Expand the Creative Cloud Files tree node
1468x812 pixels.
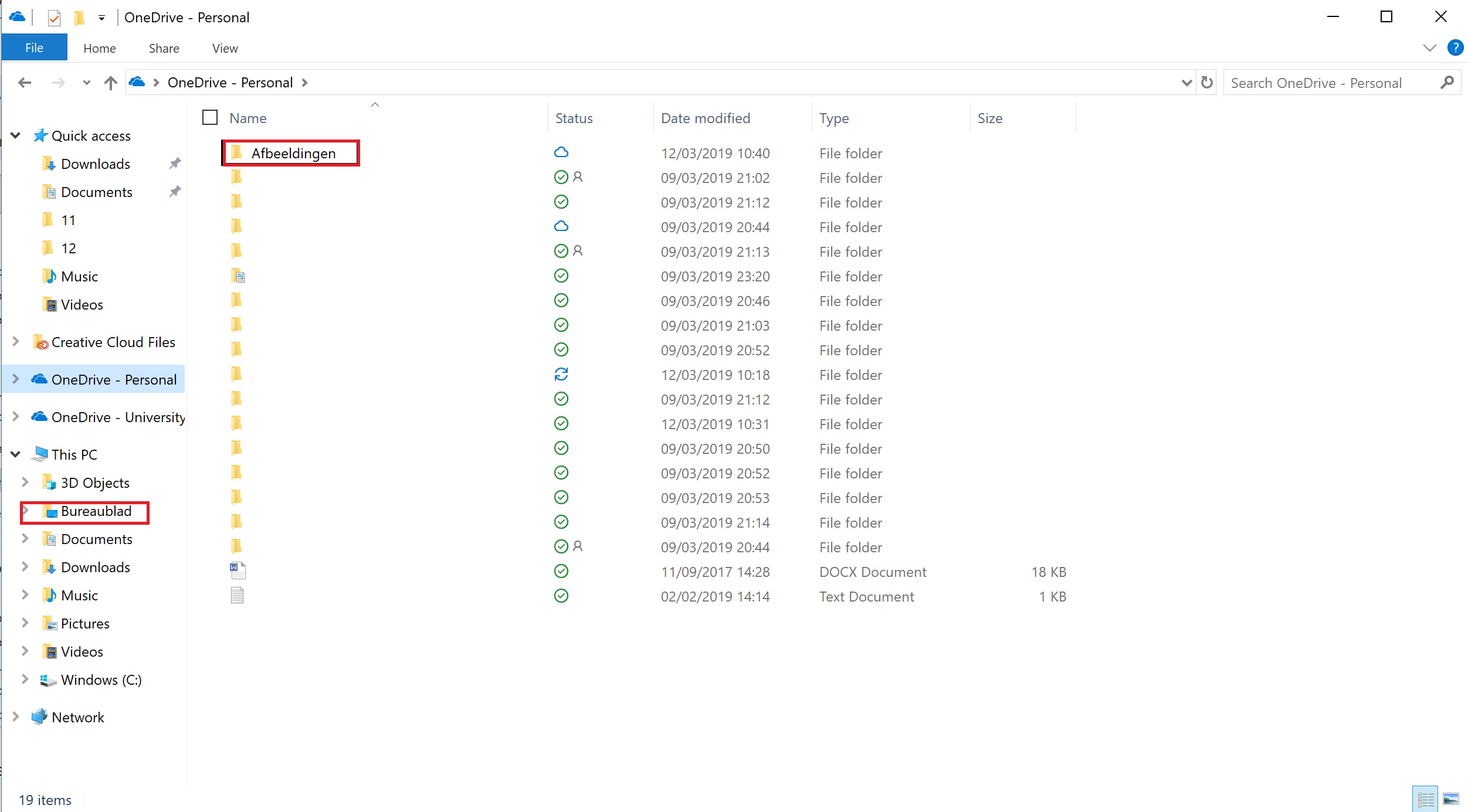[x=16, y=342]
